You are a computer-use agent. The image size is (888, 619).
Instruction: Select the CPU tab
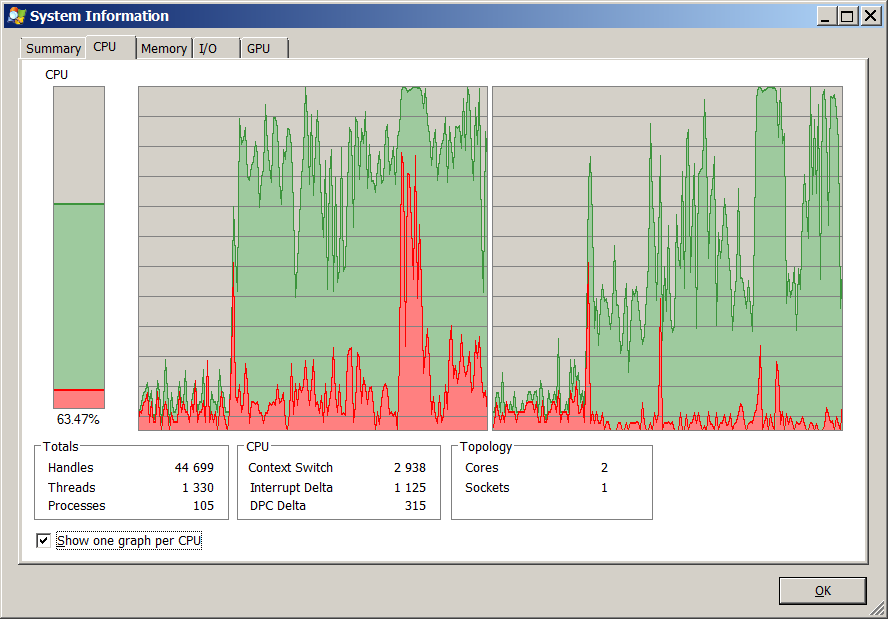click(105, 47)
